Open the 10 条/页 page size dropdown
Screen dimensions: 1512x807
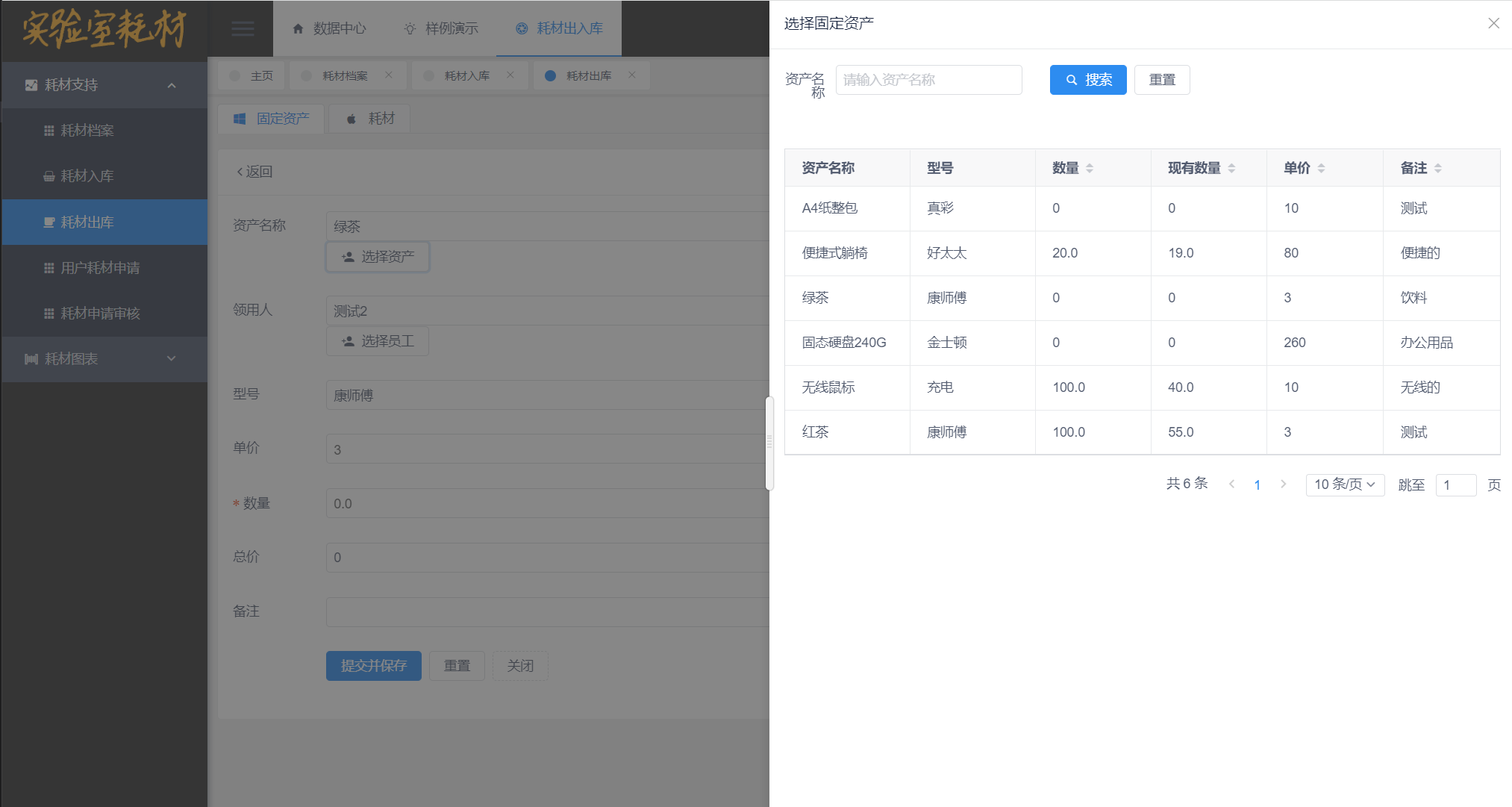point(1345,484)
